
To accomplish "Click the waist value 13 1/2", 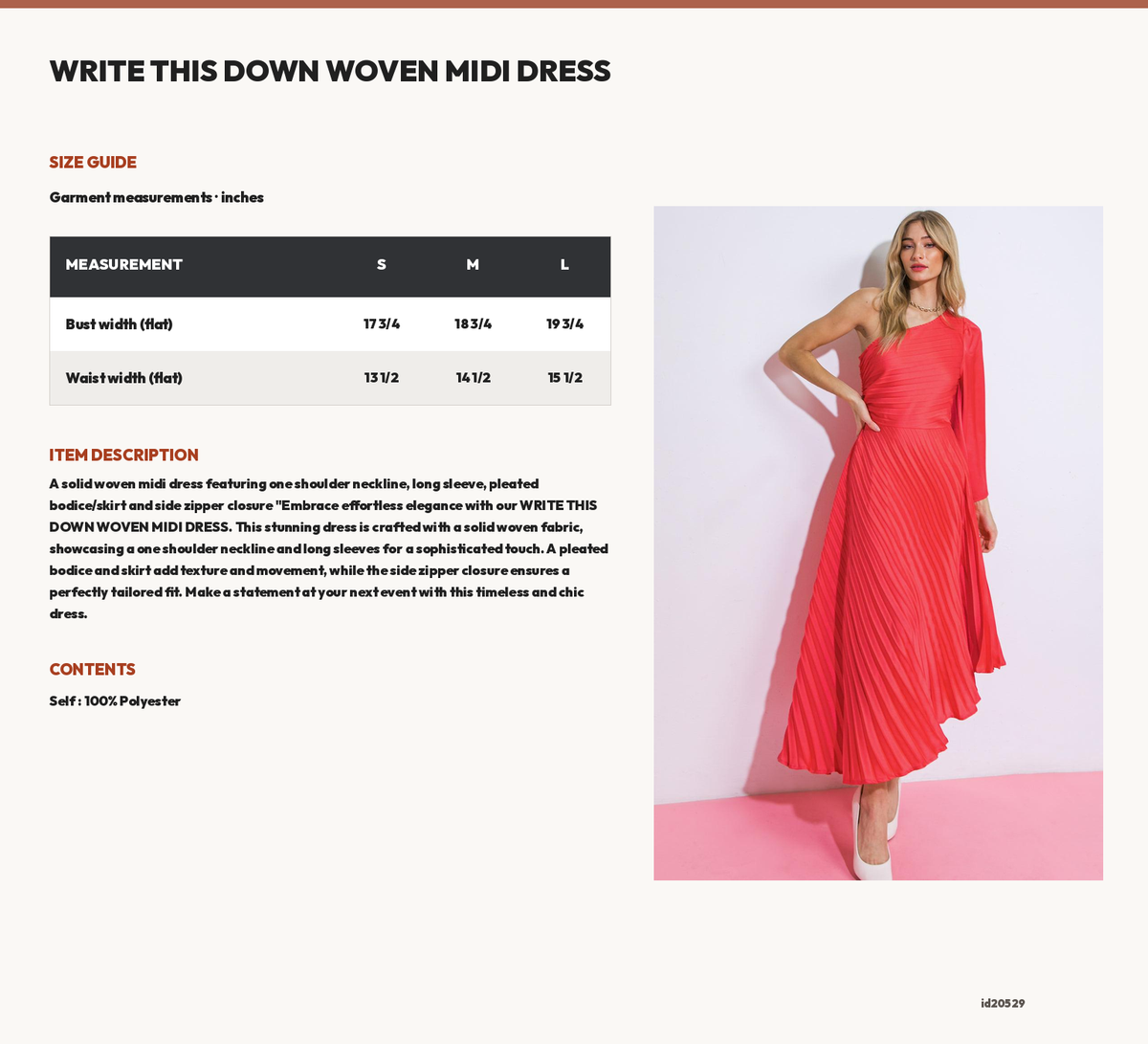I will (382, 378).
